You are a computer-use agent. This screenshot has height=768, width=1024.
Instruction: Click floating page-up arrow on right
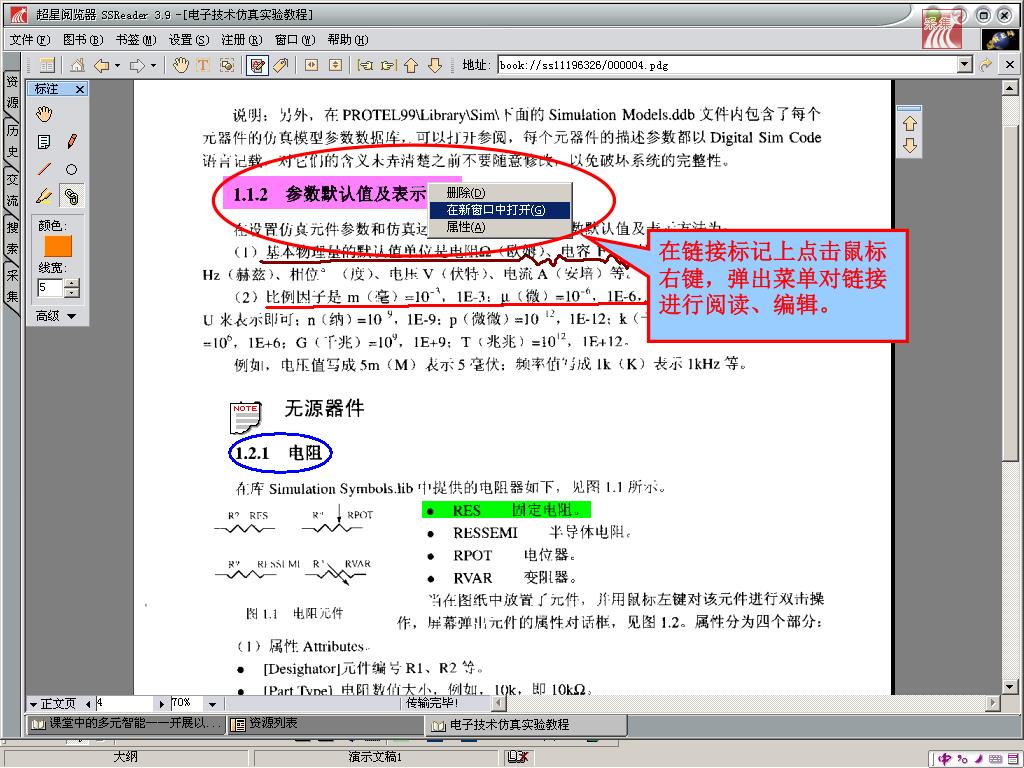click(910, 123)
